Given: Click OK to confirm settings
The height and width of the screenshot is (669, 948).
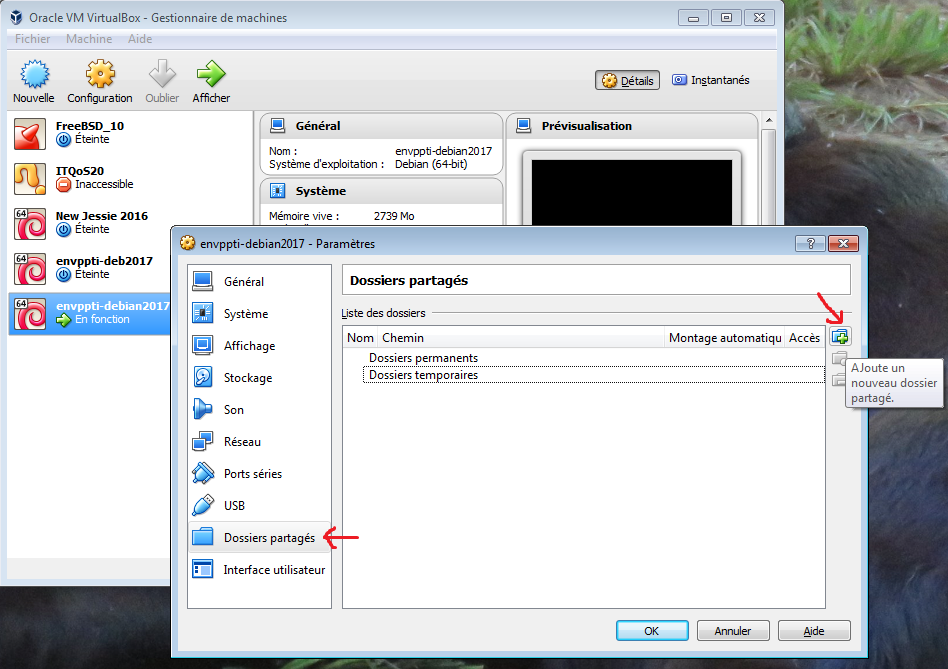Looking at the screenshot, I should click(652, 631).
